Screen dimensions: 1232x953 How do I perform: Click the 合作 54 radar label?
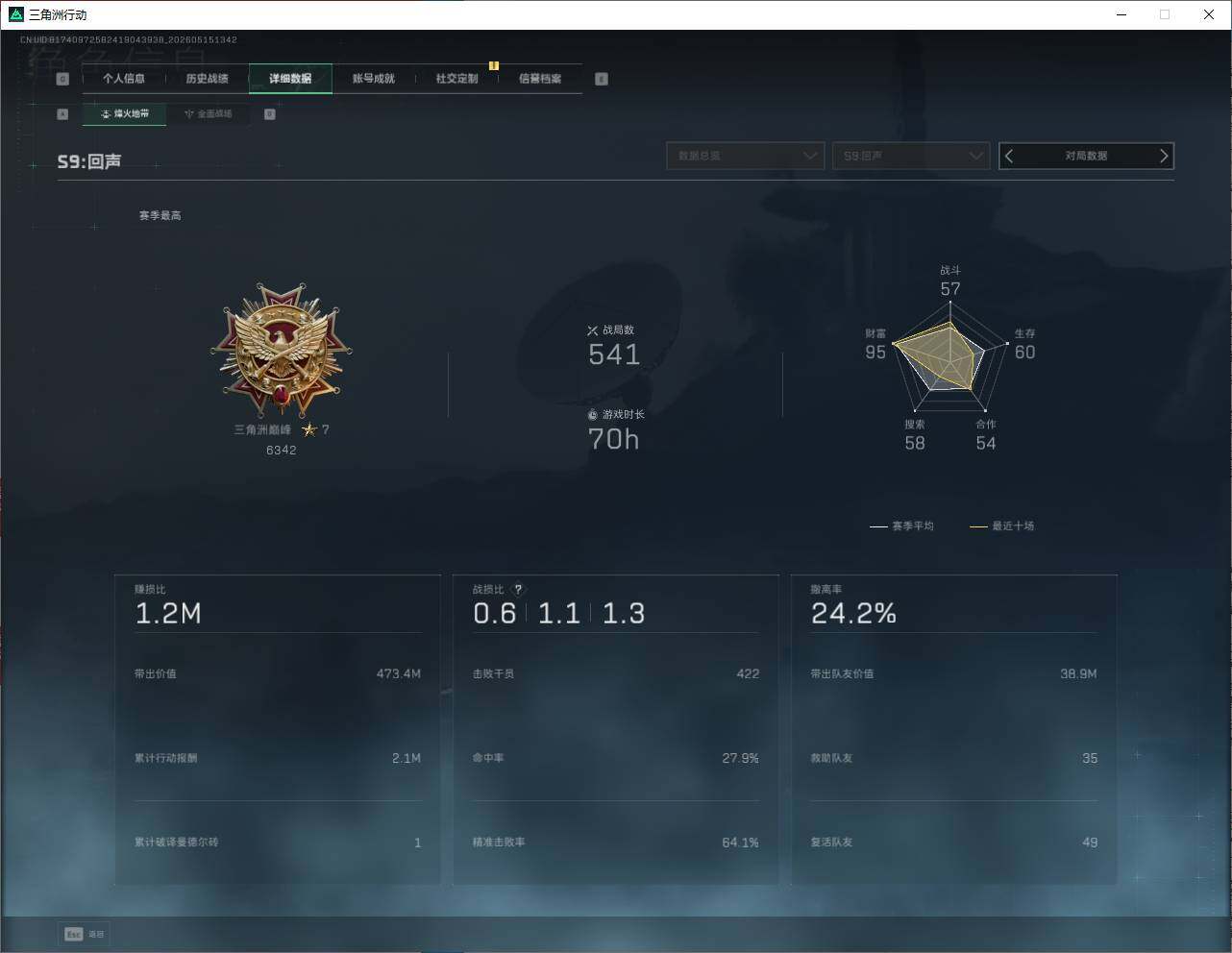coord(986,435)
